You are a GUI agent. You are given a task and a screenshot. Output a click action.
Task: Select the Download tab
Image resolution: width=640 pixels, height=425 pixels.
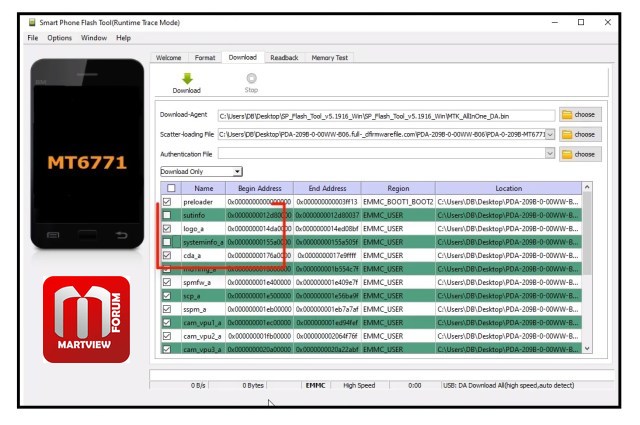point(243,58)
